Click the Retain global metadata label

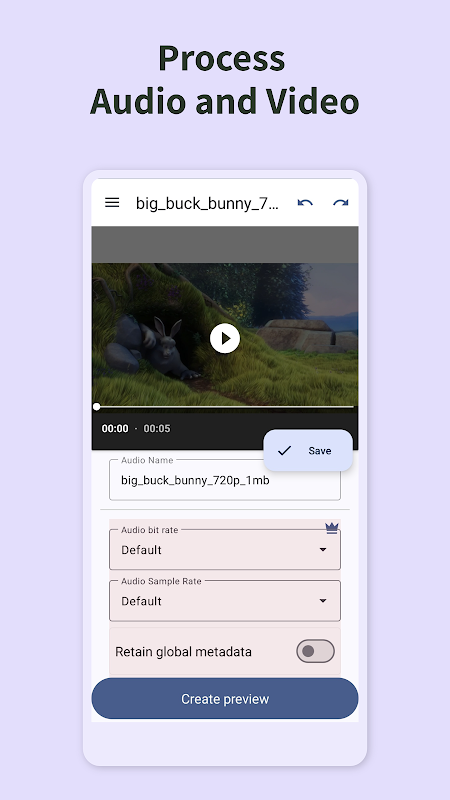[183, 652]
